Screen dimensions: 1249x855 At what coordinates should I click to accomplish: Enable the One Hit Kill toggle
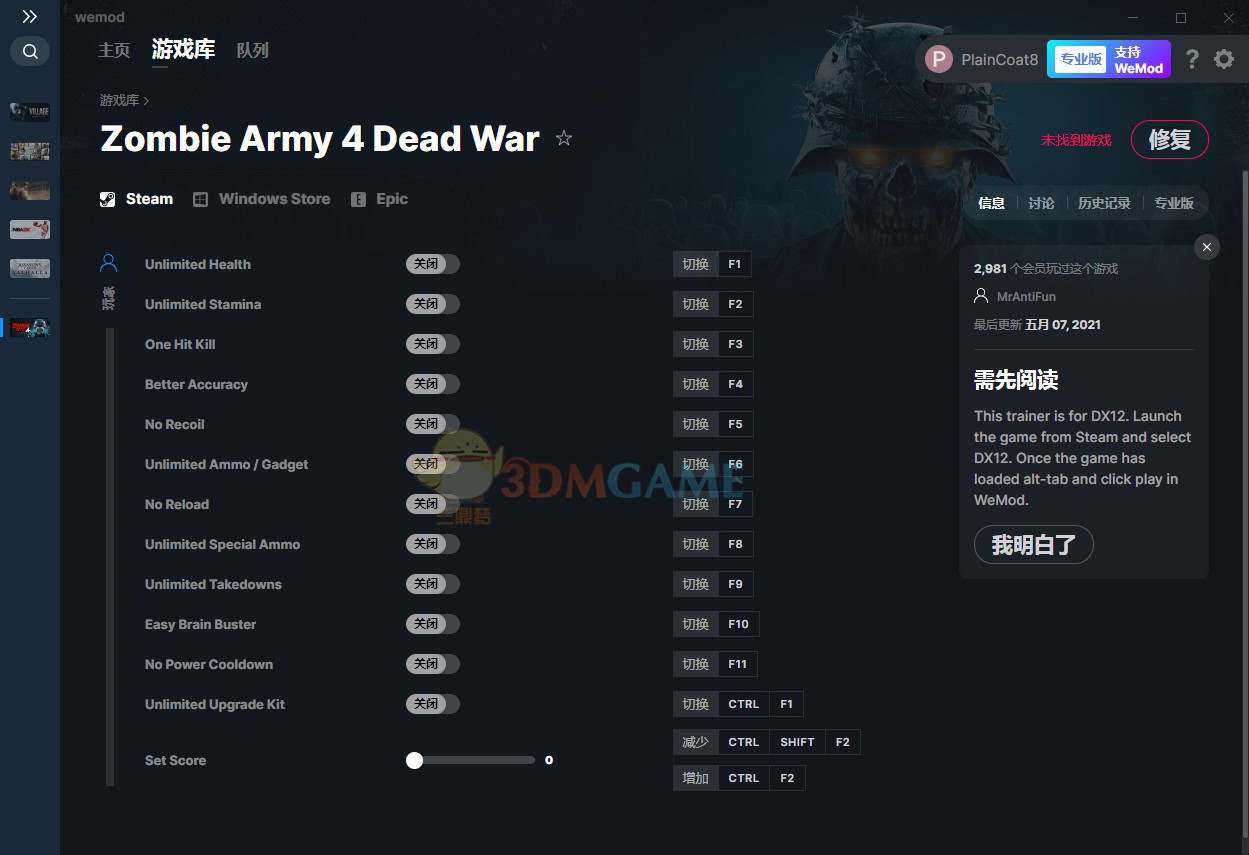click(x=433, y=344)
